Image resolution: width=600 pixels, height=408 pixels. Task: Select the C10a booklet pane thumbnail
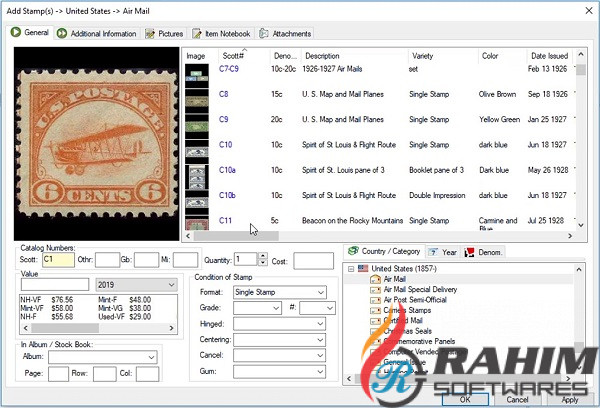(x=195, y=170)
